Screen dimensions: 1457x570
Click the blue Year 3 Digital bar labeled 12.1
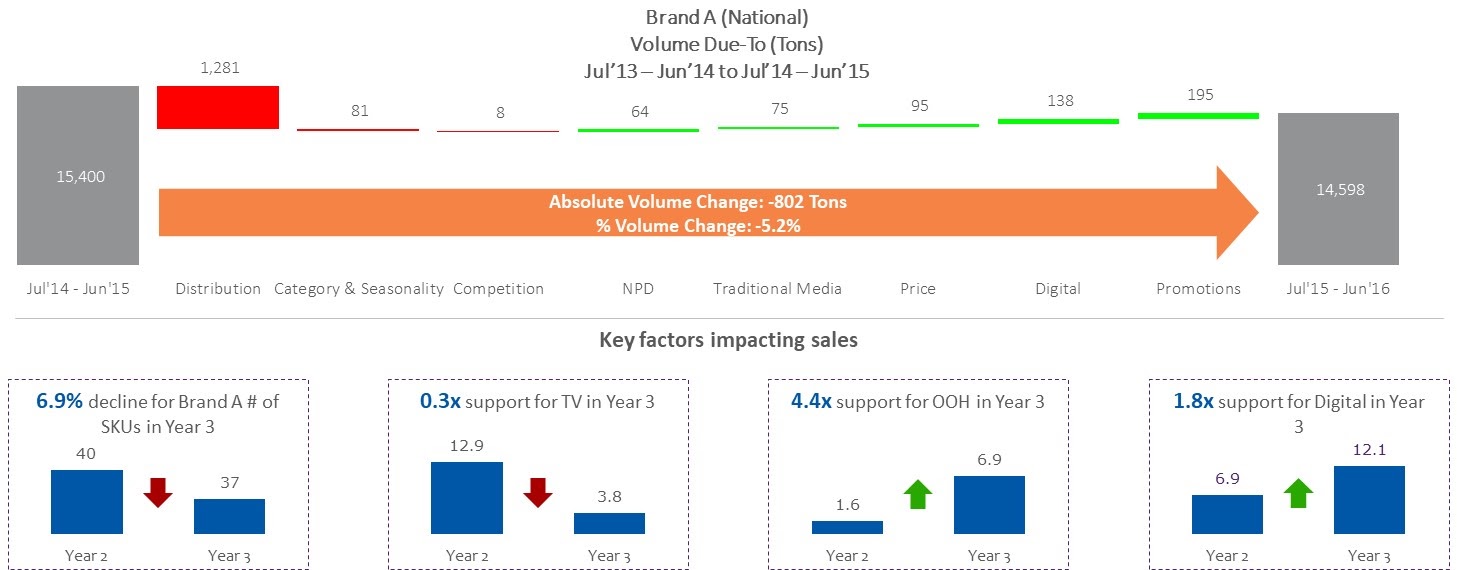coord(1369,500)
